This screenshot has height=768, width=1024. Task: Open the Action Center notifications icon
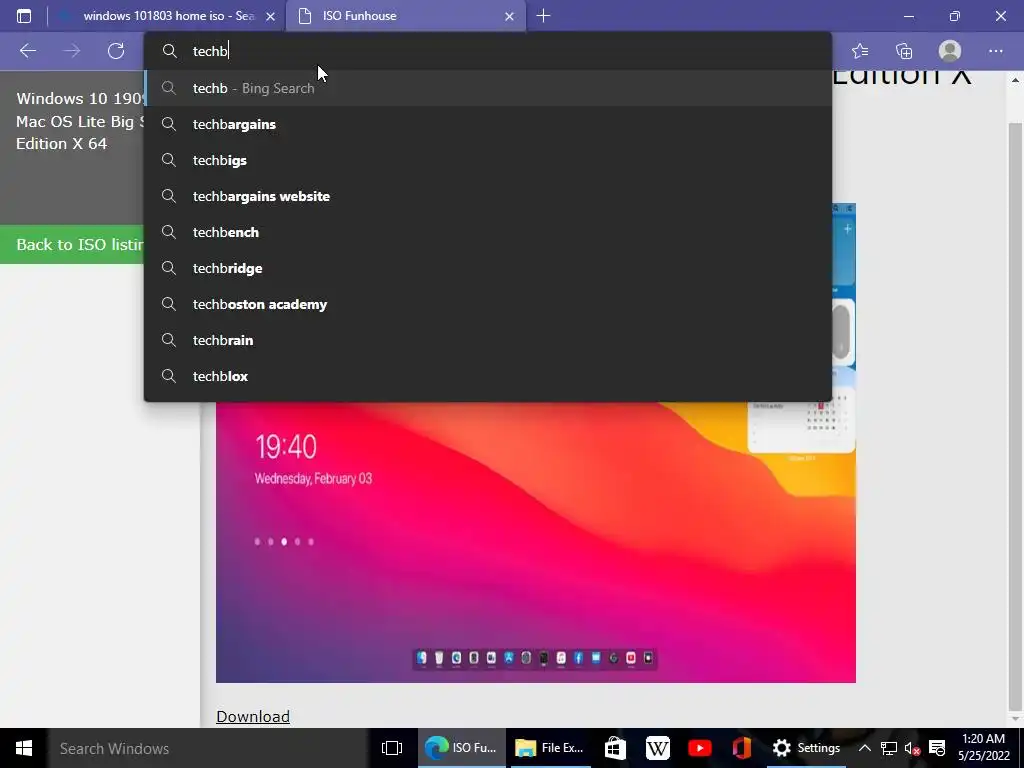point(937,748)
